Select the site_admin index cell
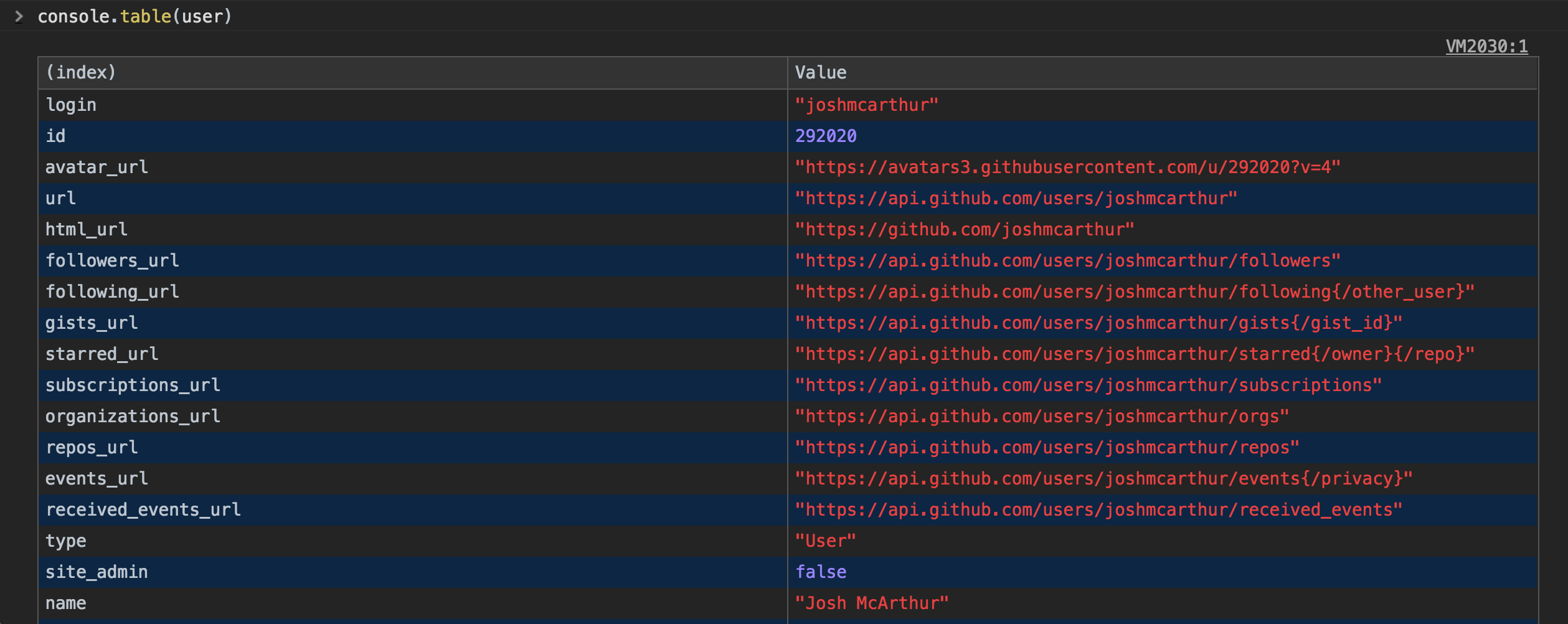This screenshot has width=1568, height=624. coord(413,572)
